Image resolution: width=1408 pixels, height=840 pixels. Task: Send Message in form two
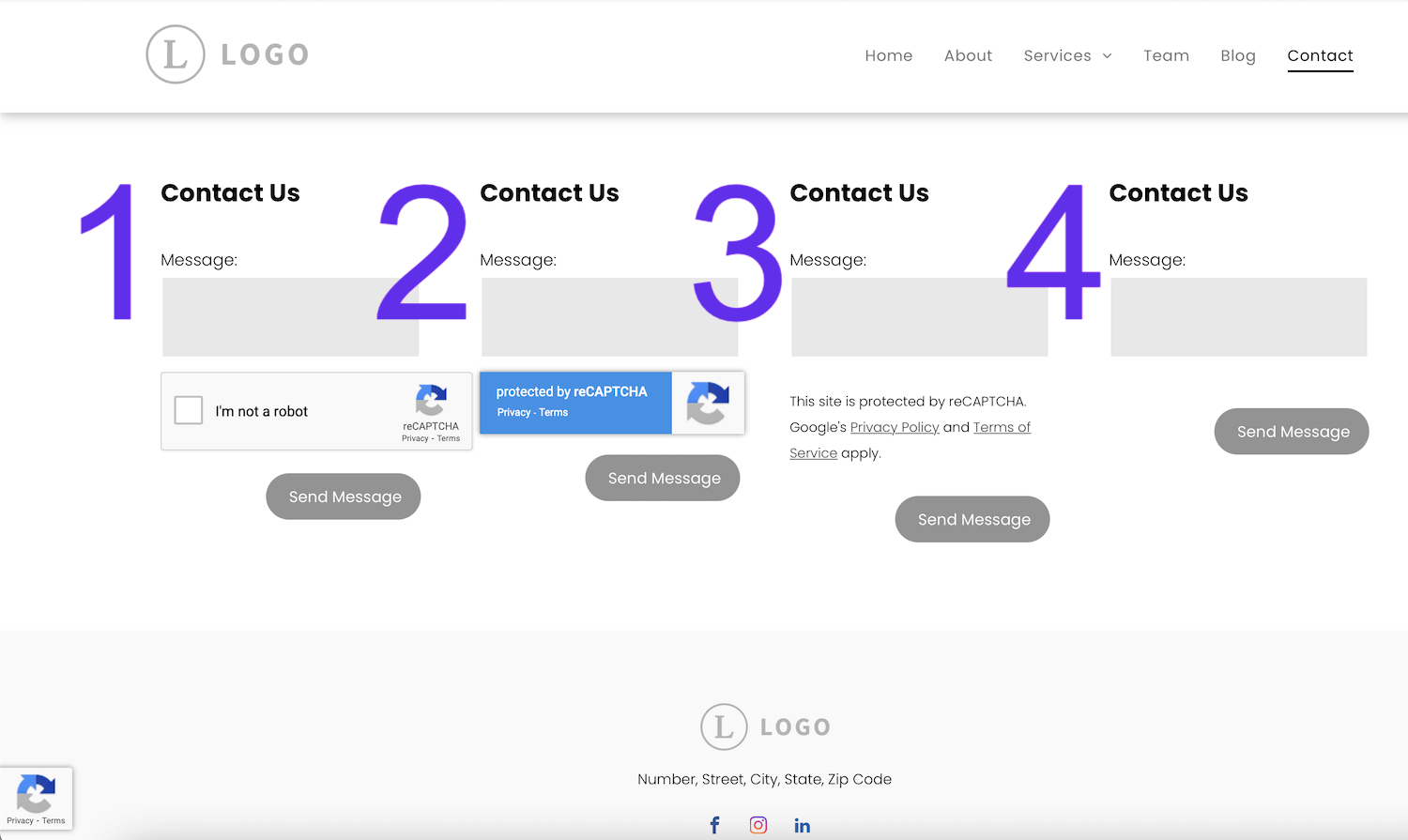663,478
